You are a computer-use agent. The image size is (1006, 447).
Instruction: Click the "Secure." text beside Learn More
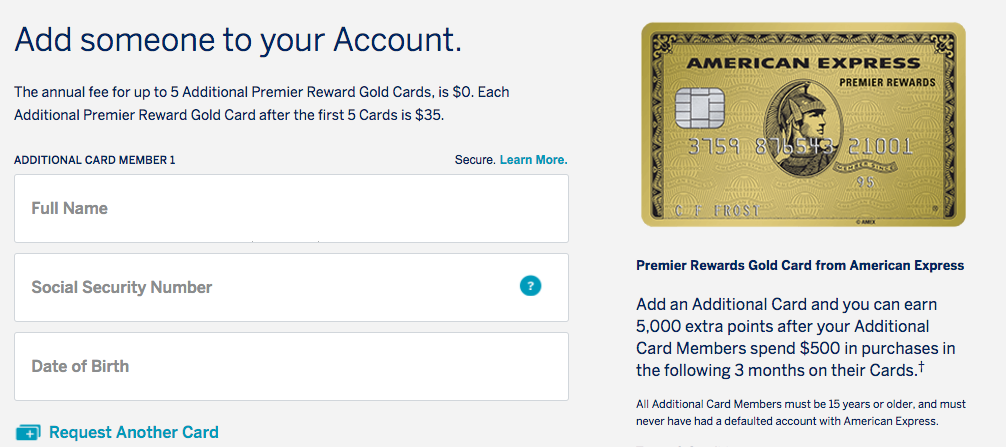click(474, 160)
